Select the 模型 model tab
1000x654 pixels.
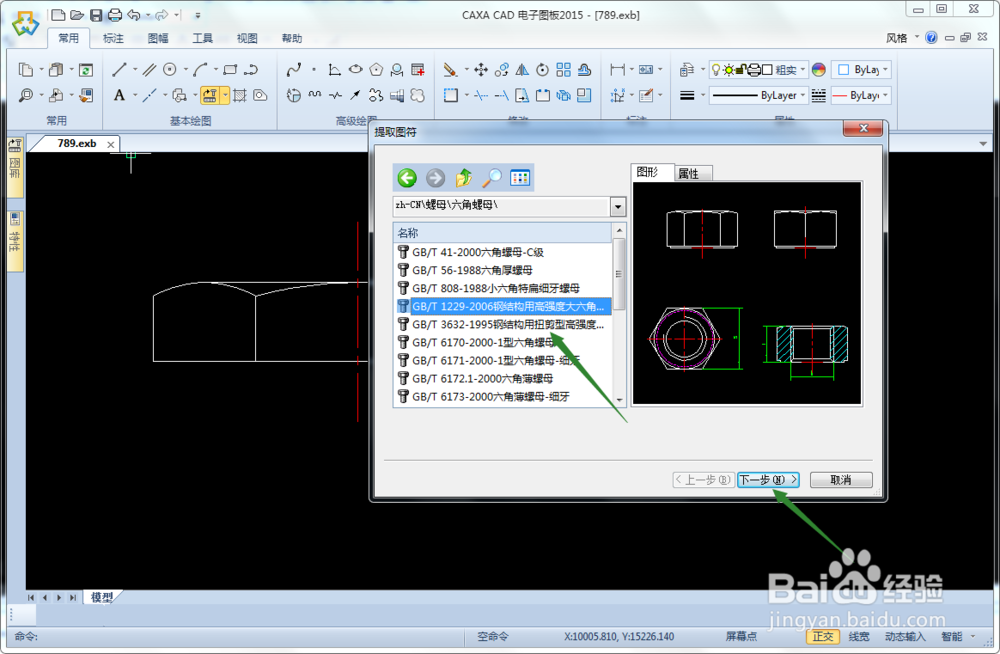pyautogui.click(x=101, y=597)
